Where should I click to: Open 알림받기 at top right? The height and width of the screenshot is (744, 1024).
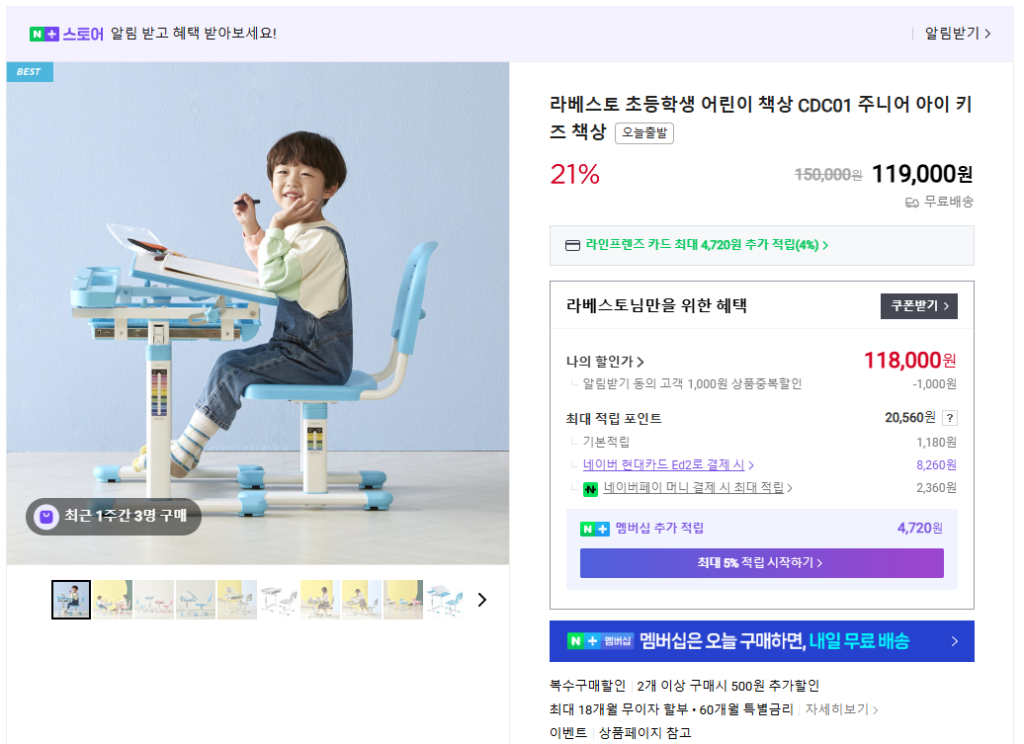coord(957,34)
